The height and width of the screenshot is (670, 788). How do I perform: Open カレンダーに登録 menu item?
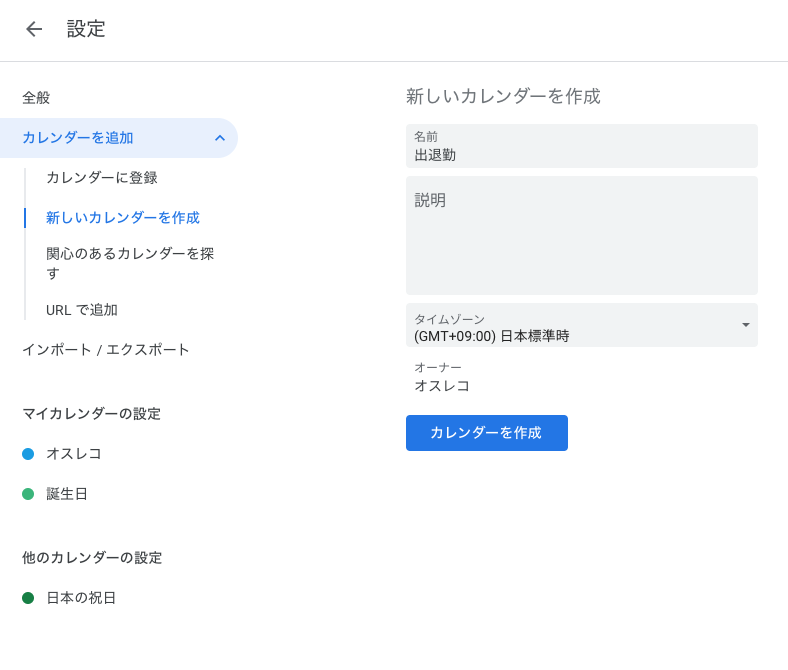pos(102,178)
